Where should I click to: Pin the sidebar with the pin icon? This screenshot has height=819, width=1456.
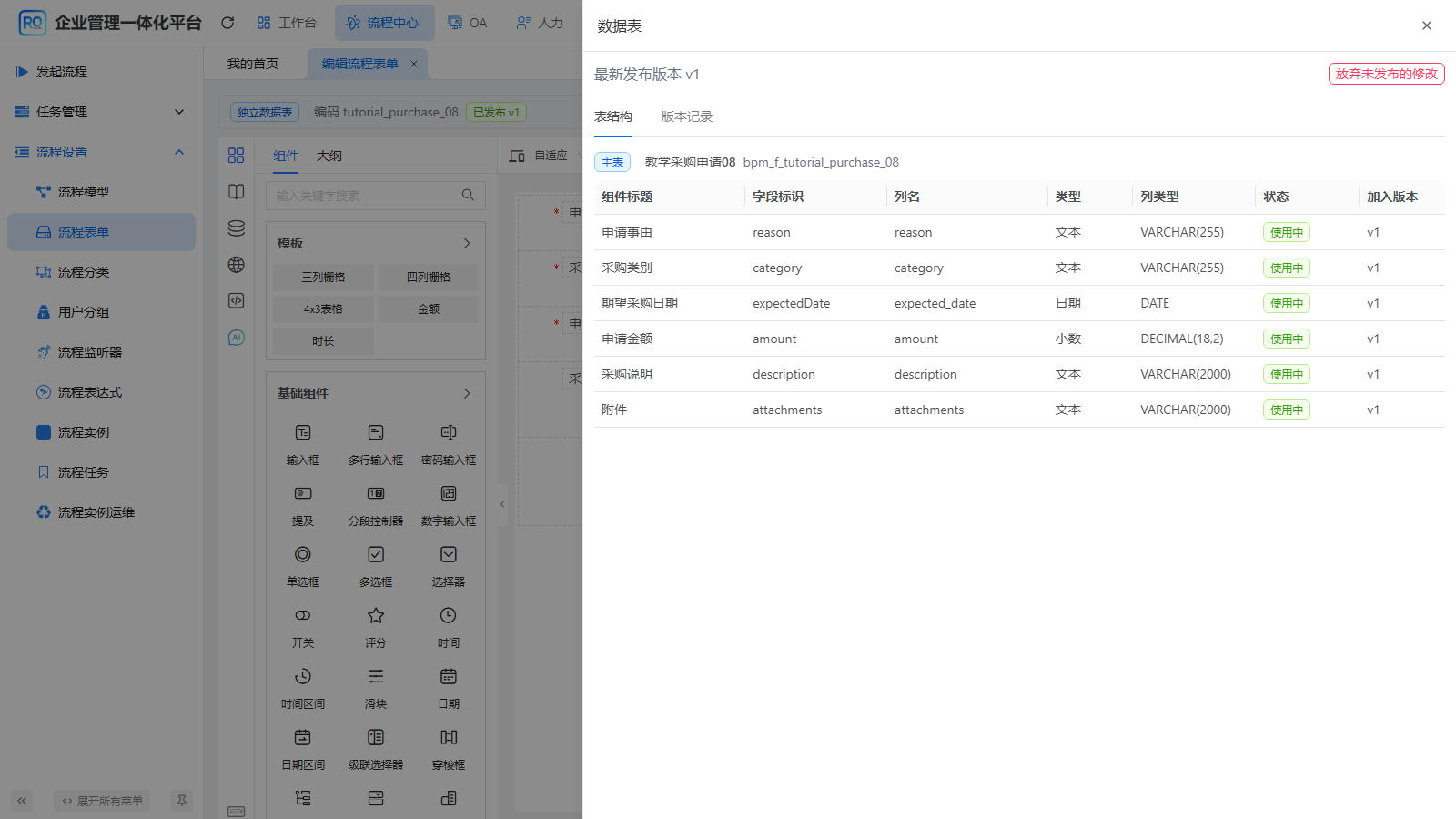point(182,801)
